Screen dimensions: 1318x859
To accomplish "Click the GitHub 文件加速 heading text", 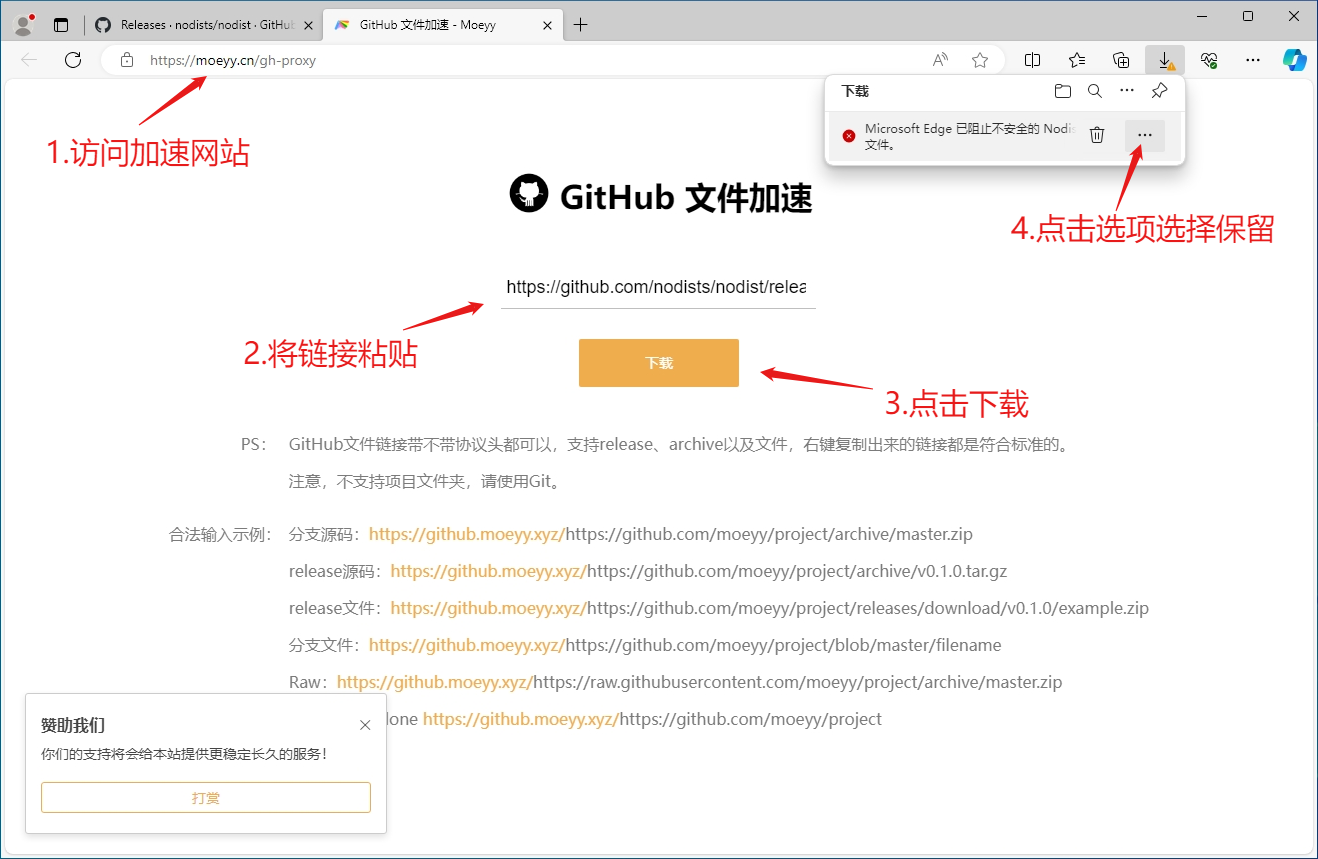I will click(686, 198).
